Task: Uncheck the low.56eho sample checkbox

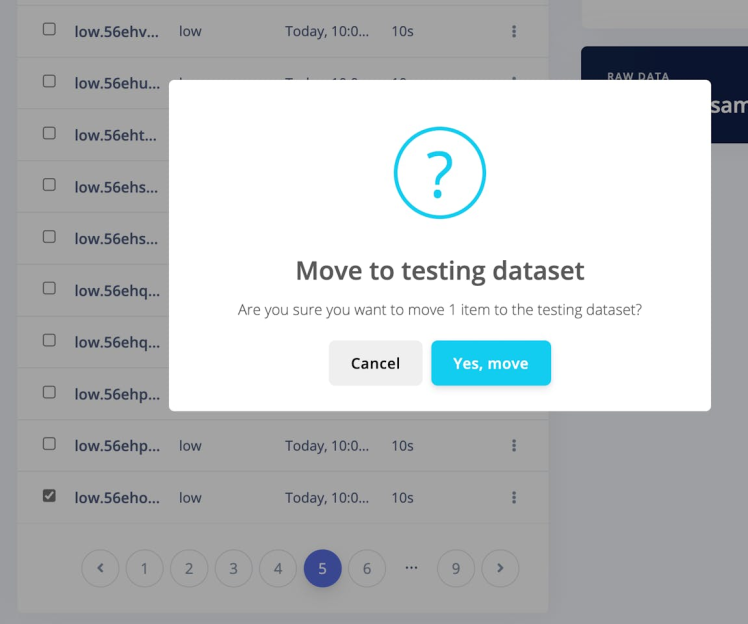Action: 49,496
